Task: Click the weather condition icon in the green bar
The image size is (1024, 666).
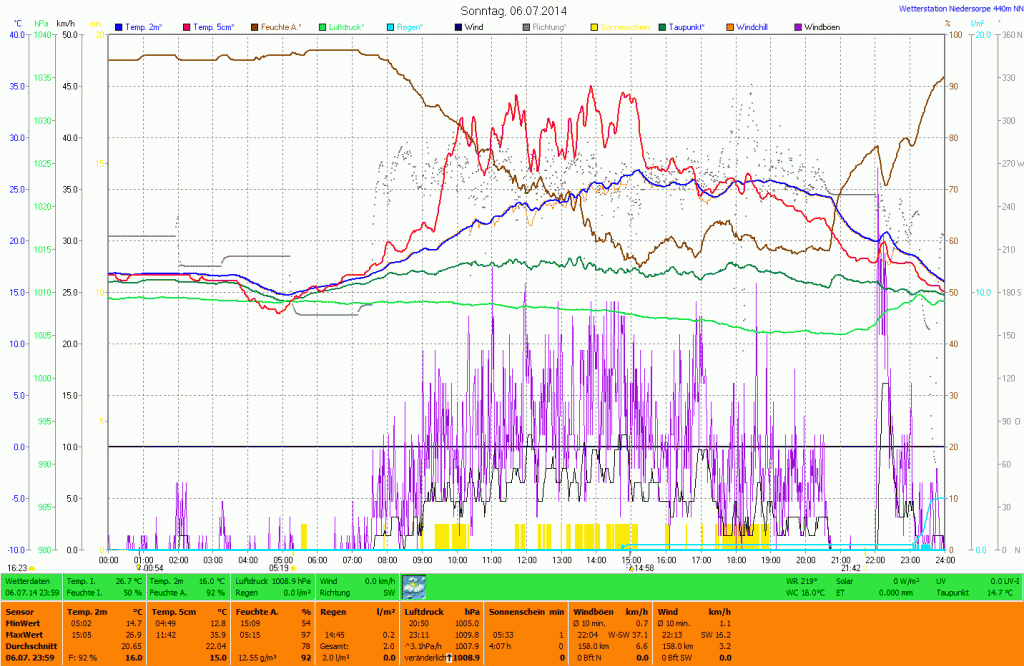Action: tap(414, 586)
